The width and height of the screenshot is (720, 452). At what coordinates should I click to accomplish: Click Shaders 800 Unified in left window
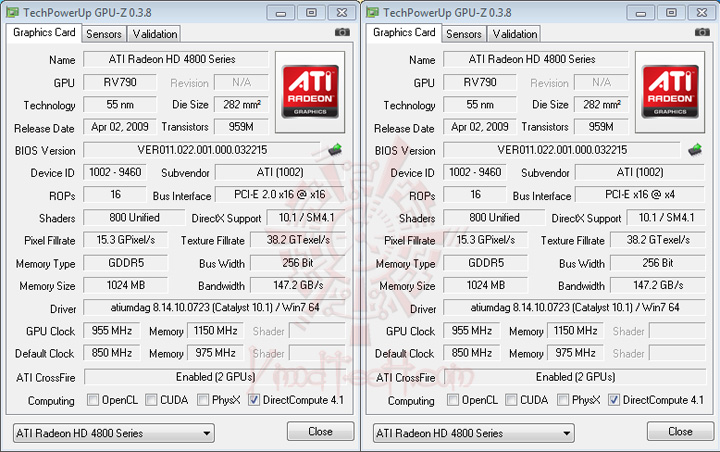134,218
